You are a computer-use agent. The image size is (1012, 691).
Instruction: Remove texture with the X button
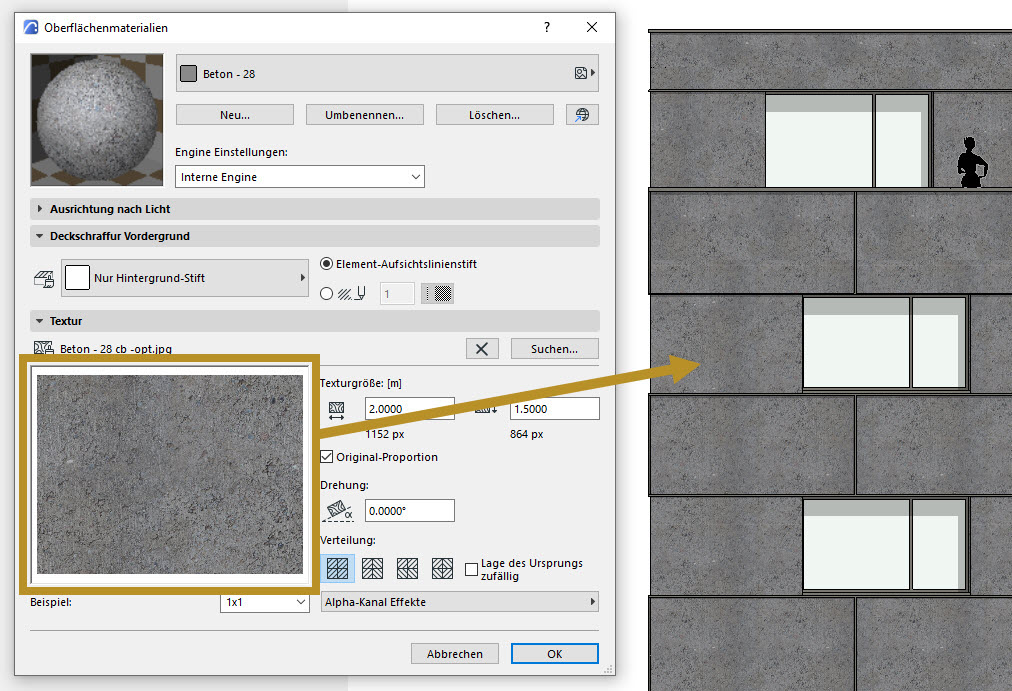coord(482,349)
